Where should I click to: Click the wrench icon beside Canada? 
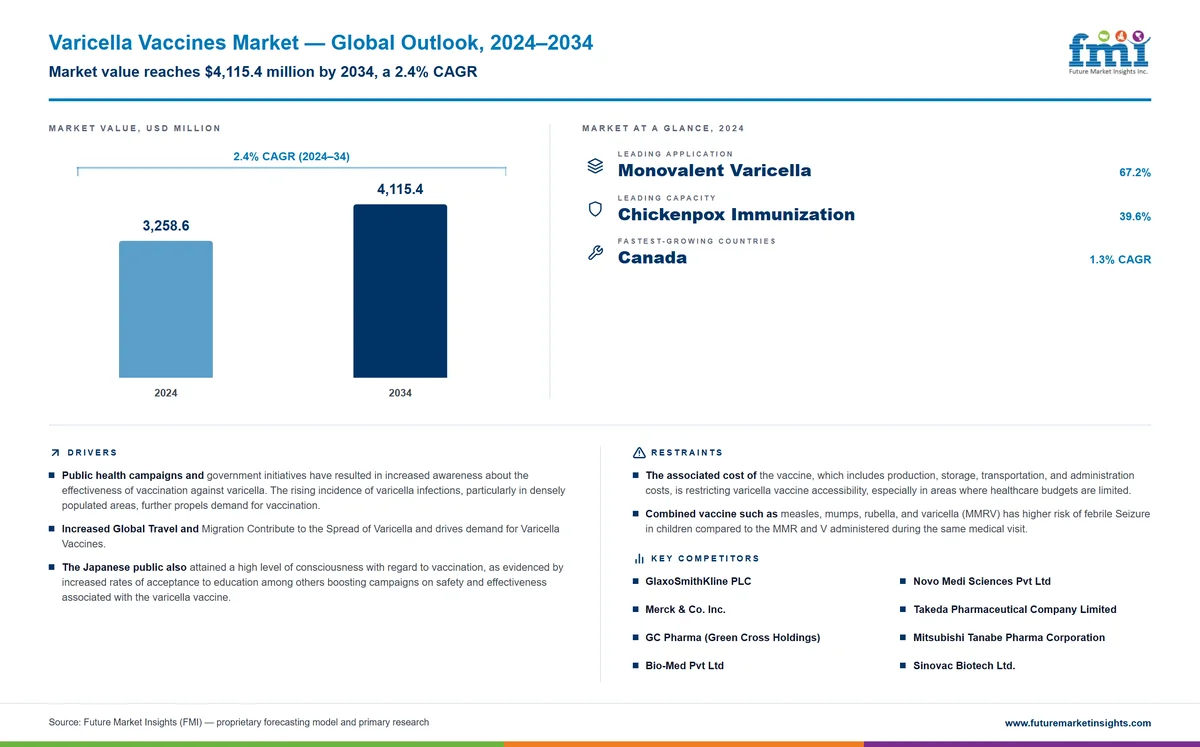tap(594, 253)
